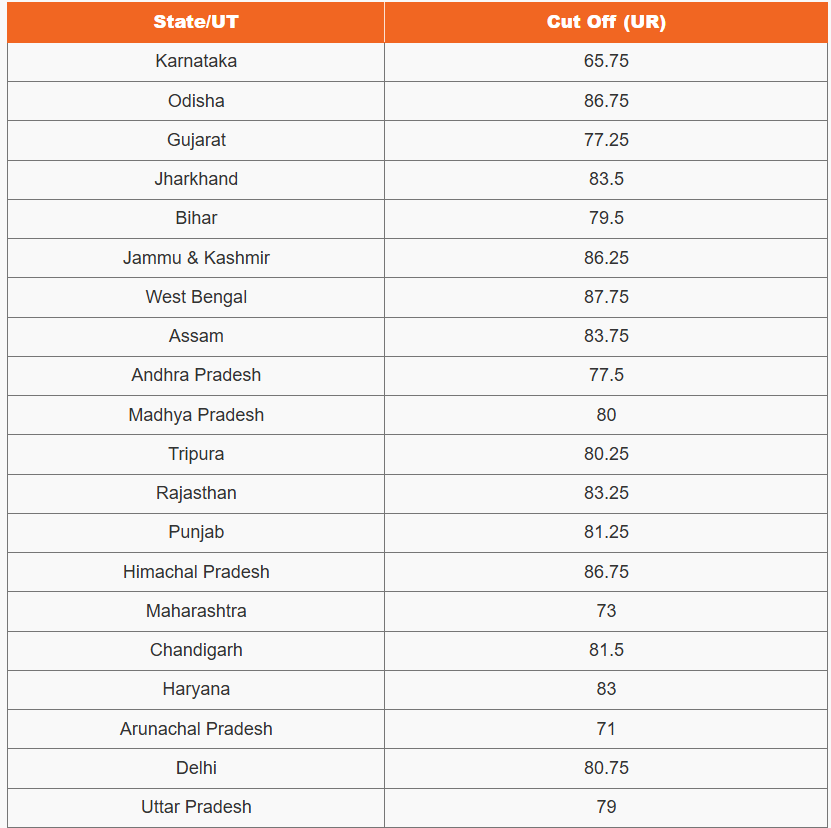Screen dimensions: 831x828
Task: Click the Andhra Pradesh cell
Action: [x=196, y=375]
